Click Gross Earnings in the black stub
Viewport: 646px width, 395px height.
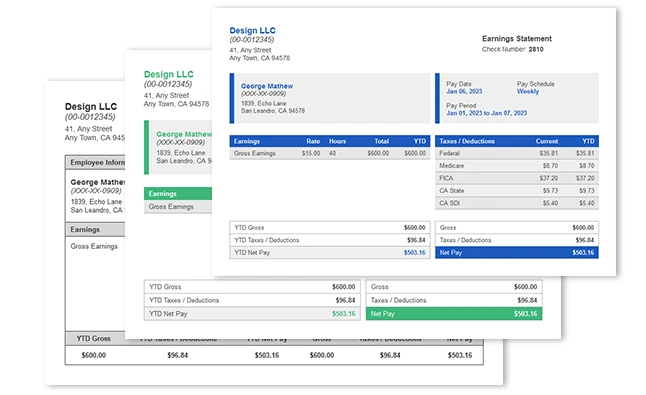pos(94,246)
